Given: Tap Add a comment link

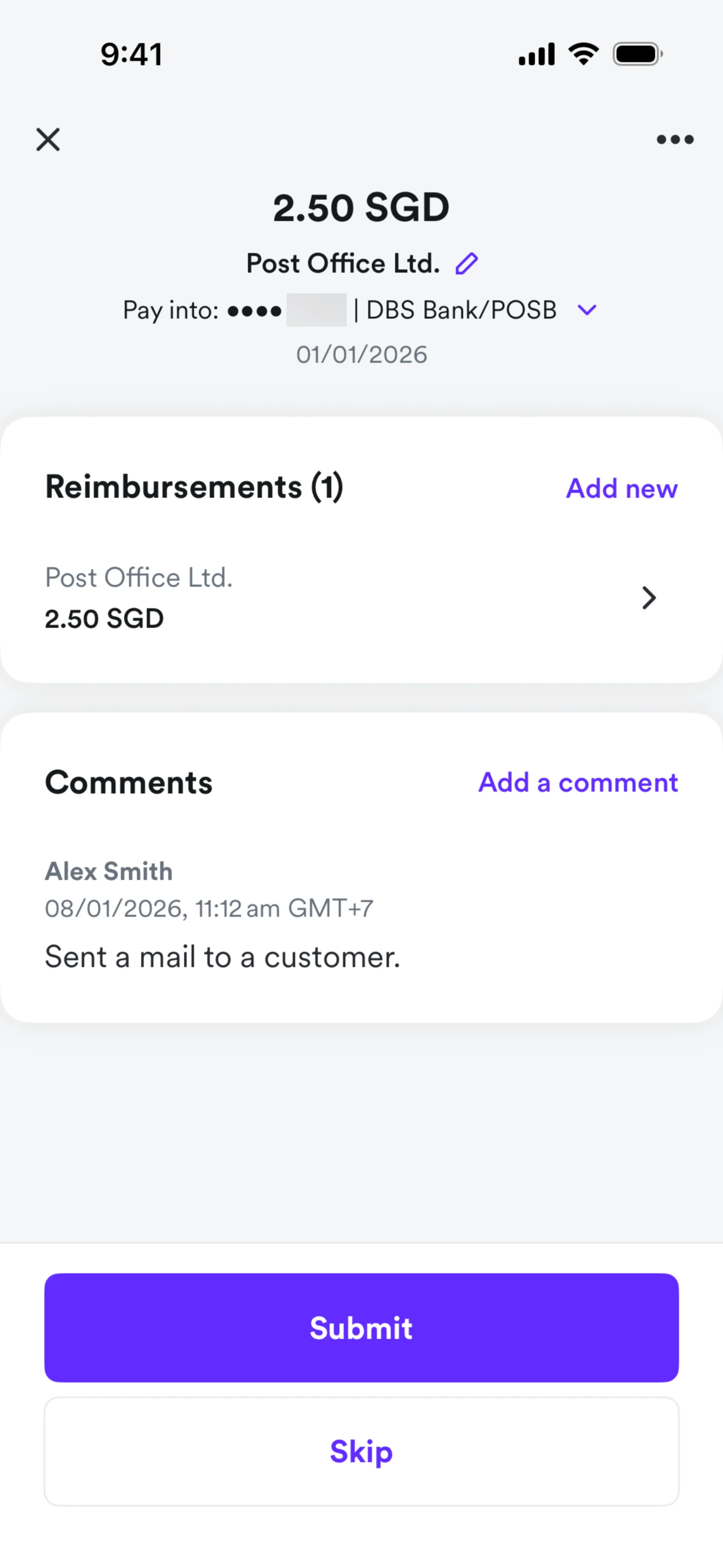Looking at the screenshot, I should point(578,782).
